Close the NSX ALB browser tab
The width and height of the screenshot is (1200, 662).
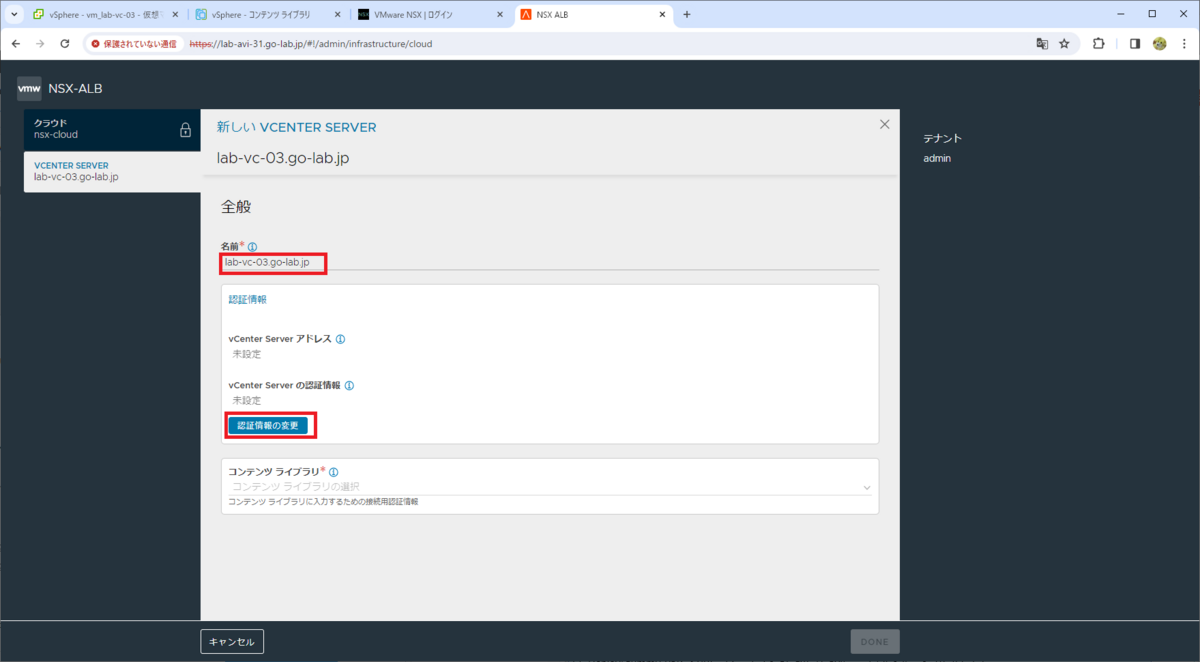pos(661,15)
